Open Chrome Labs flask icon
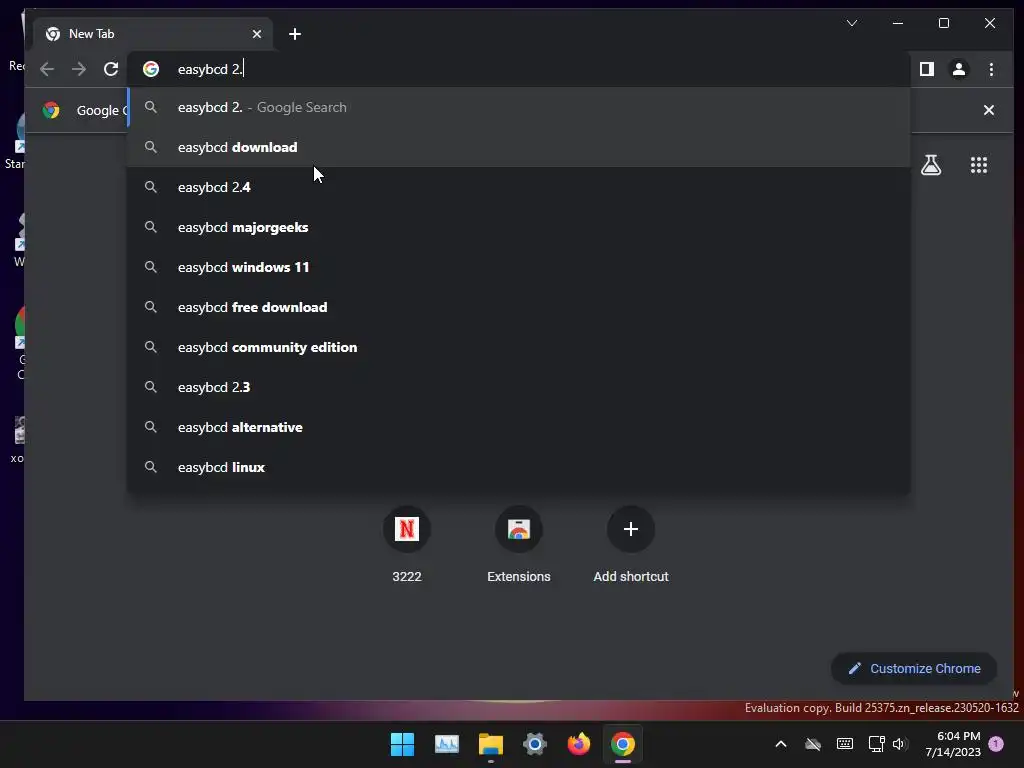The height and width of the screenshot is (768, 1024). click(x=931, y=165)
